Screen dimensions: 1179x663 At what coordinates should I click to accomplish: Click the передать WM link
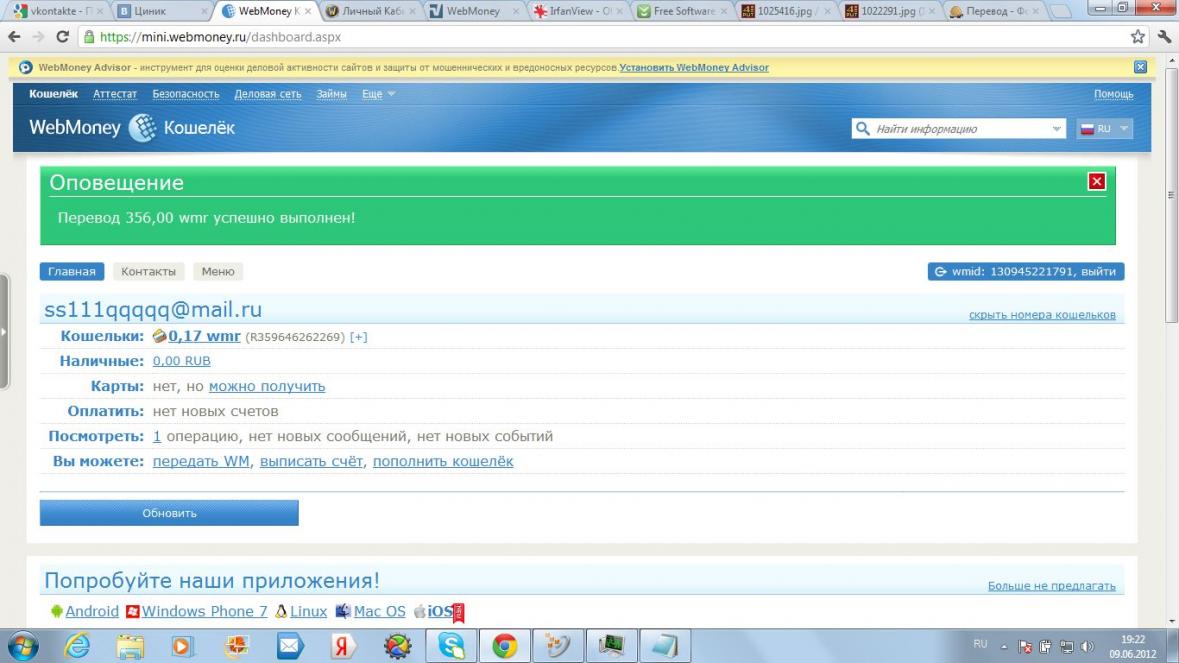pos(201,462)
